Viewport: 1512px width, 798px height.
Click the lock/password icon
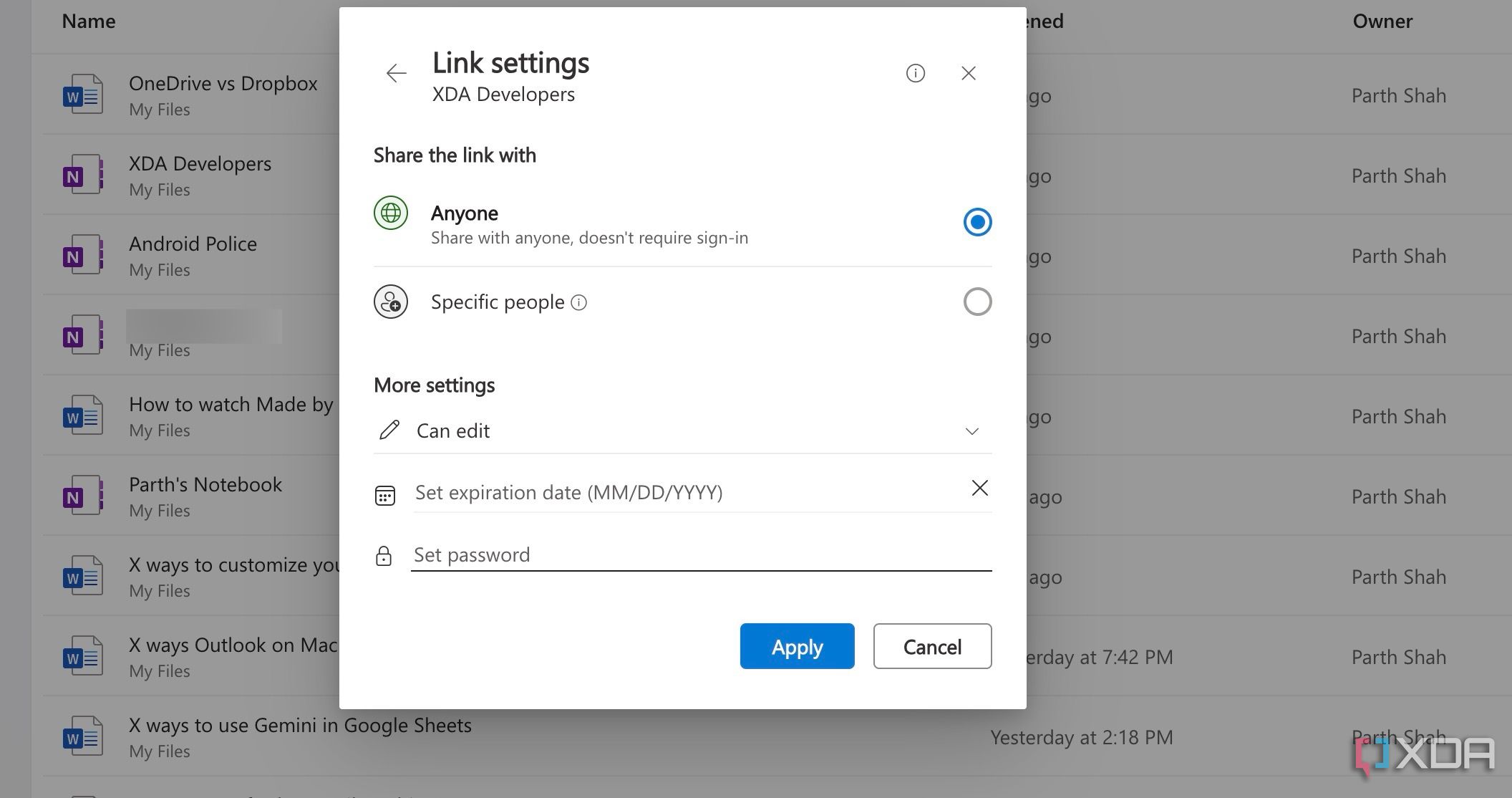click(x=385, y=554)
